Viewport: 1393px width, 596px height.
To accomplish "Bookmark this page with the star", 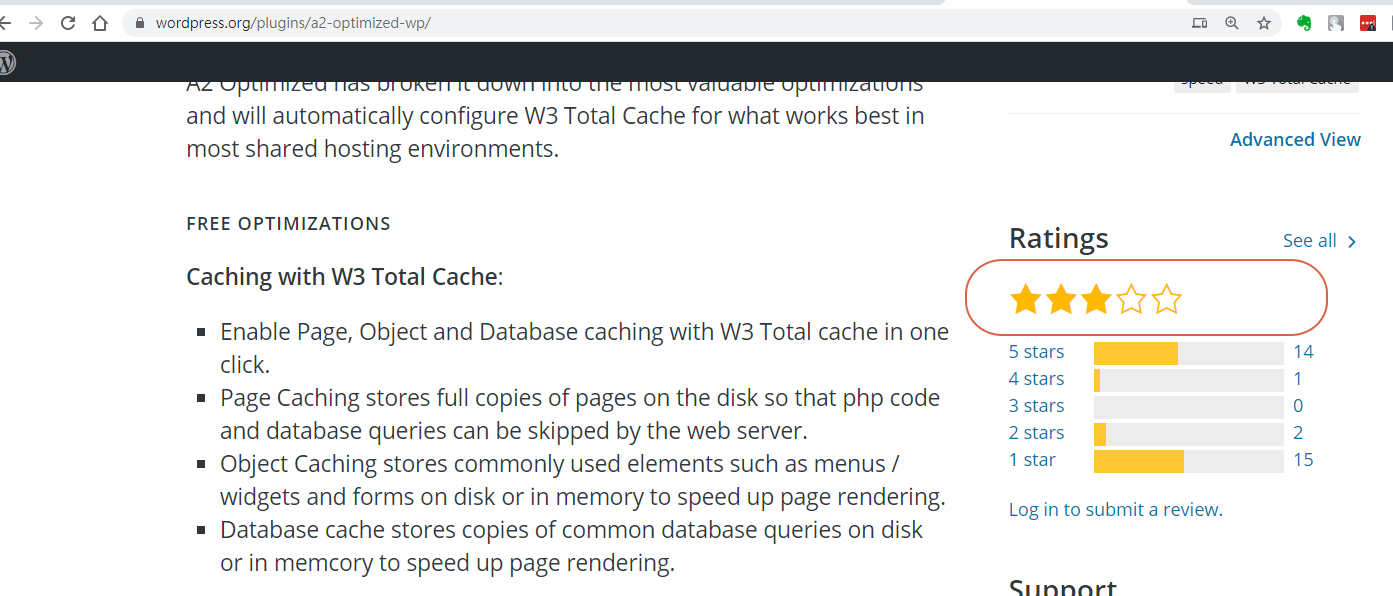I will [1264, 23].
